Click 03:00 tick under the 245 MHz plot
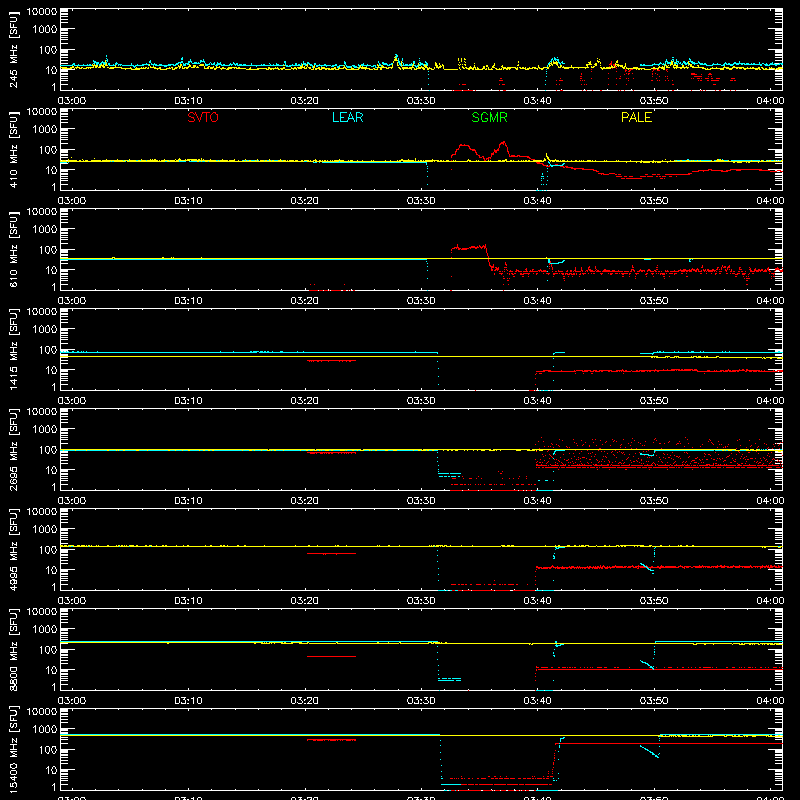The height and width of the screenshot is (800, 800). click(72, 101)
